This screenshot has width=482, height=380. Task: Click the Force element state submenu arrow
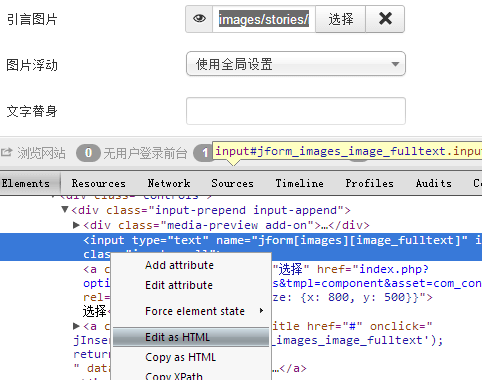(x=261, y=311)
